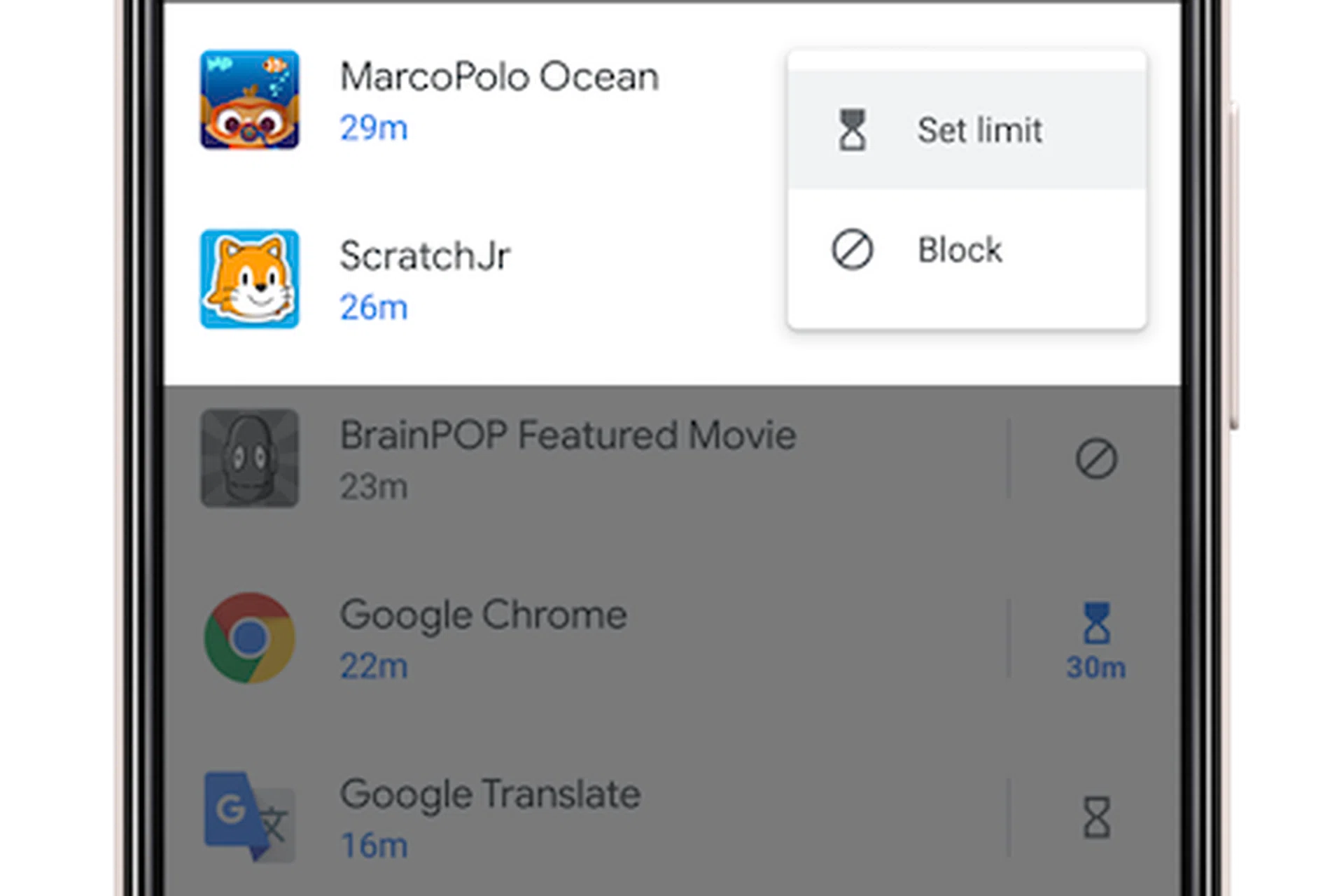Choose Block from the popup menu
The width and height of the screenshot is (1344, 896).
point(960,250)
